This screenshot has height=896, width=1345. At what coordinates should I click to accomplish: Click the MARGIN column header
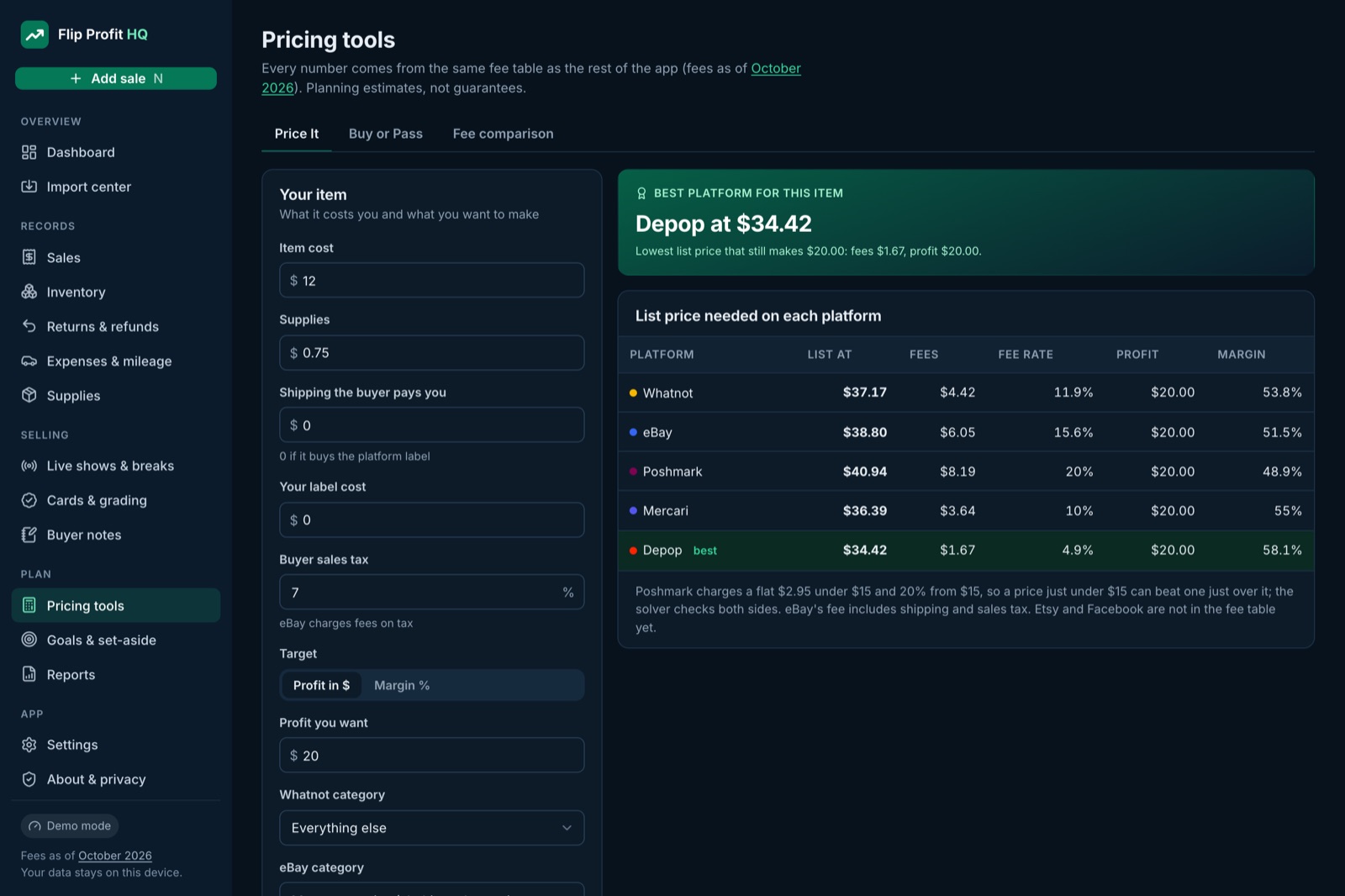point(1241,355)
